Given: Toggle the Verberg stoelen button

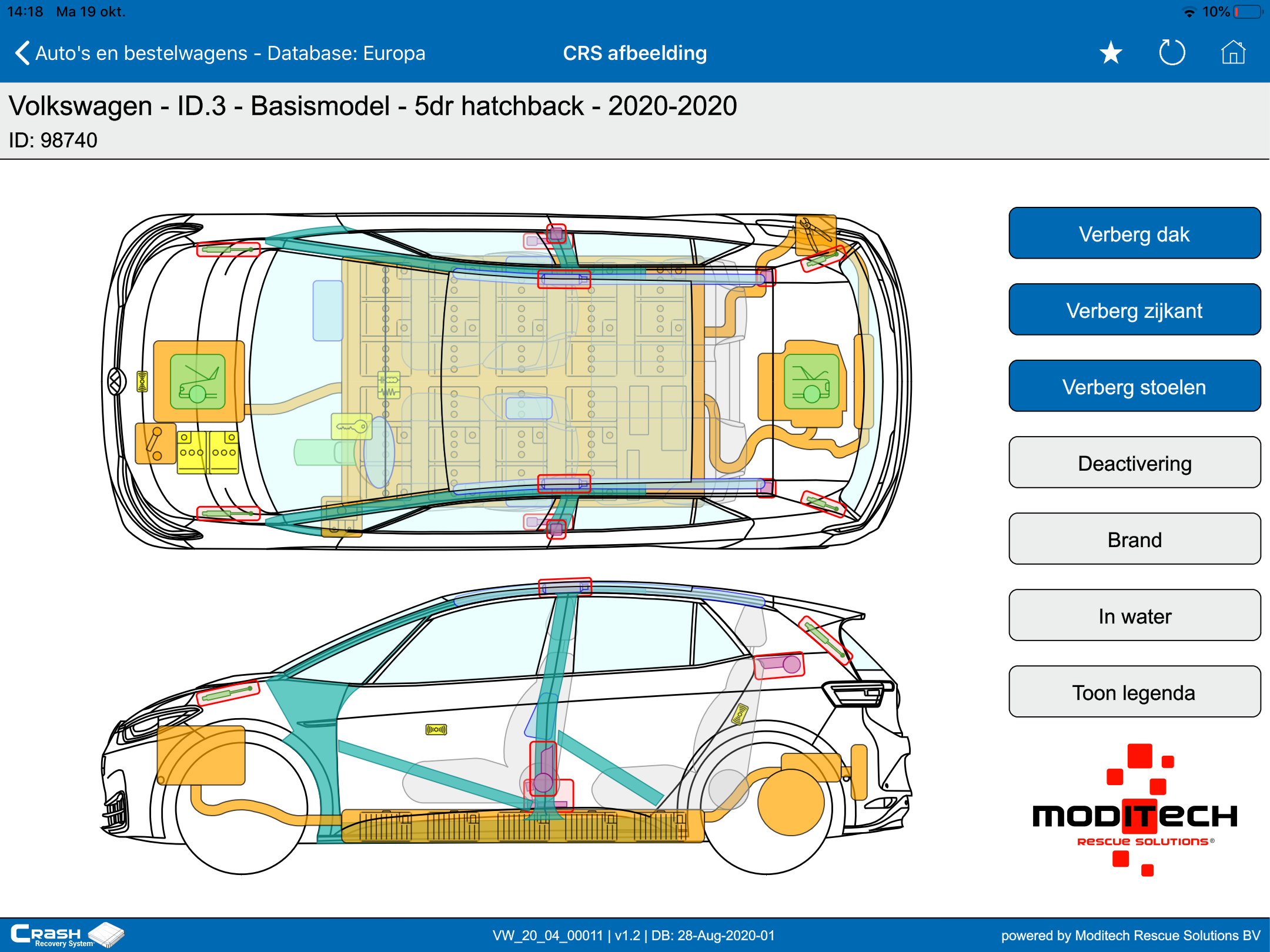Looking at the screenshot, I should (x=1134, y=386).
